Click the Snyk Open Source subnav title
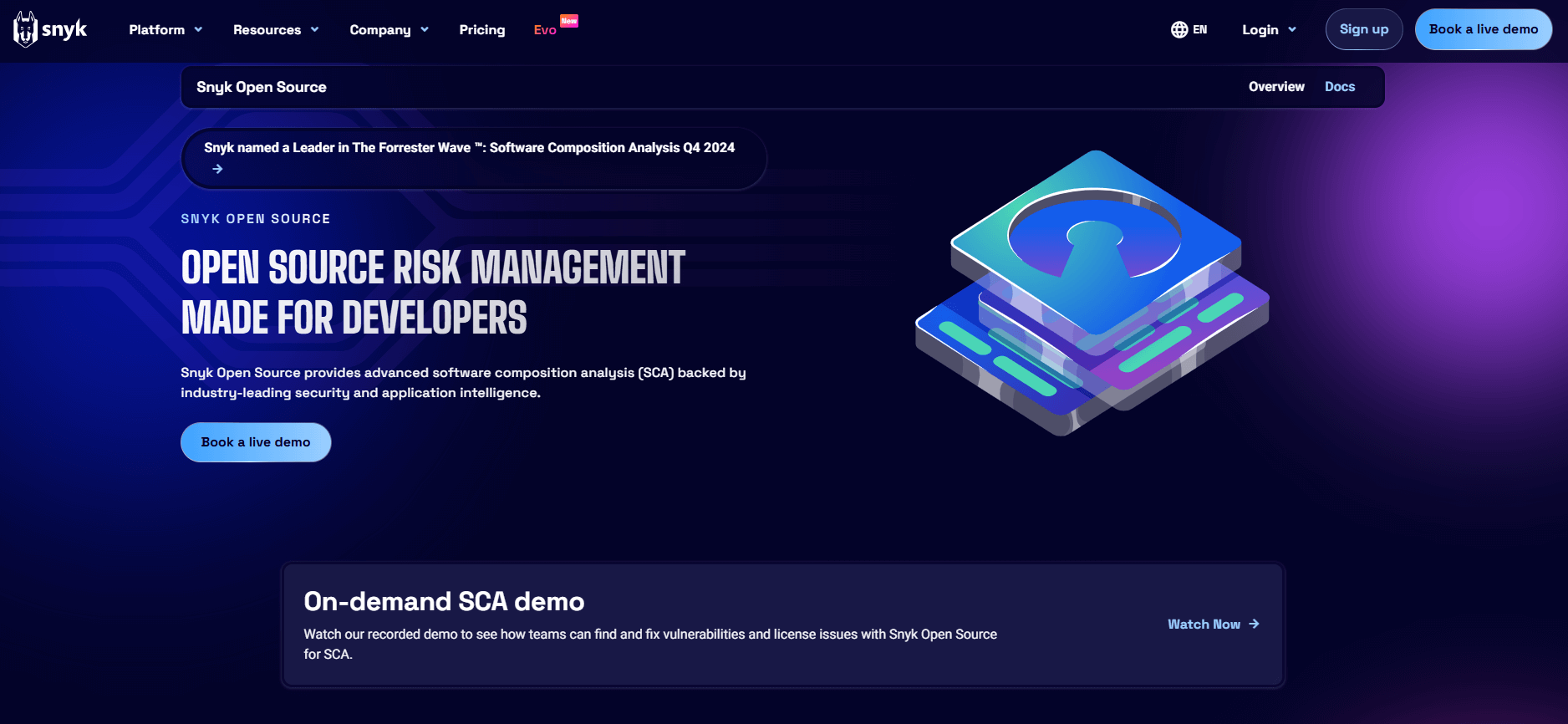This screenshot has width=1568, height=724. pyautogui.click(x=262, y=87)
